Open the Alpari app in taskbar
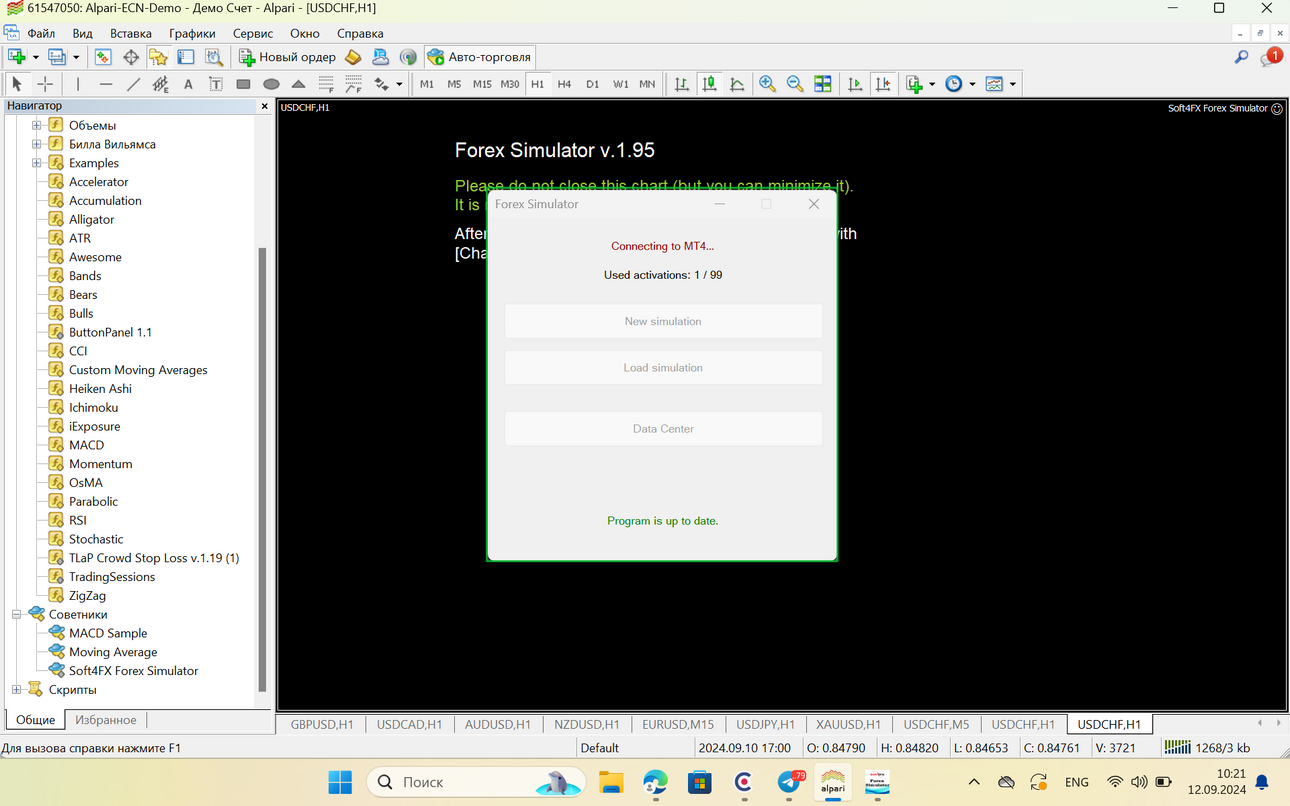Screen dimensions: 1290x806 tap(833, 782)
